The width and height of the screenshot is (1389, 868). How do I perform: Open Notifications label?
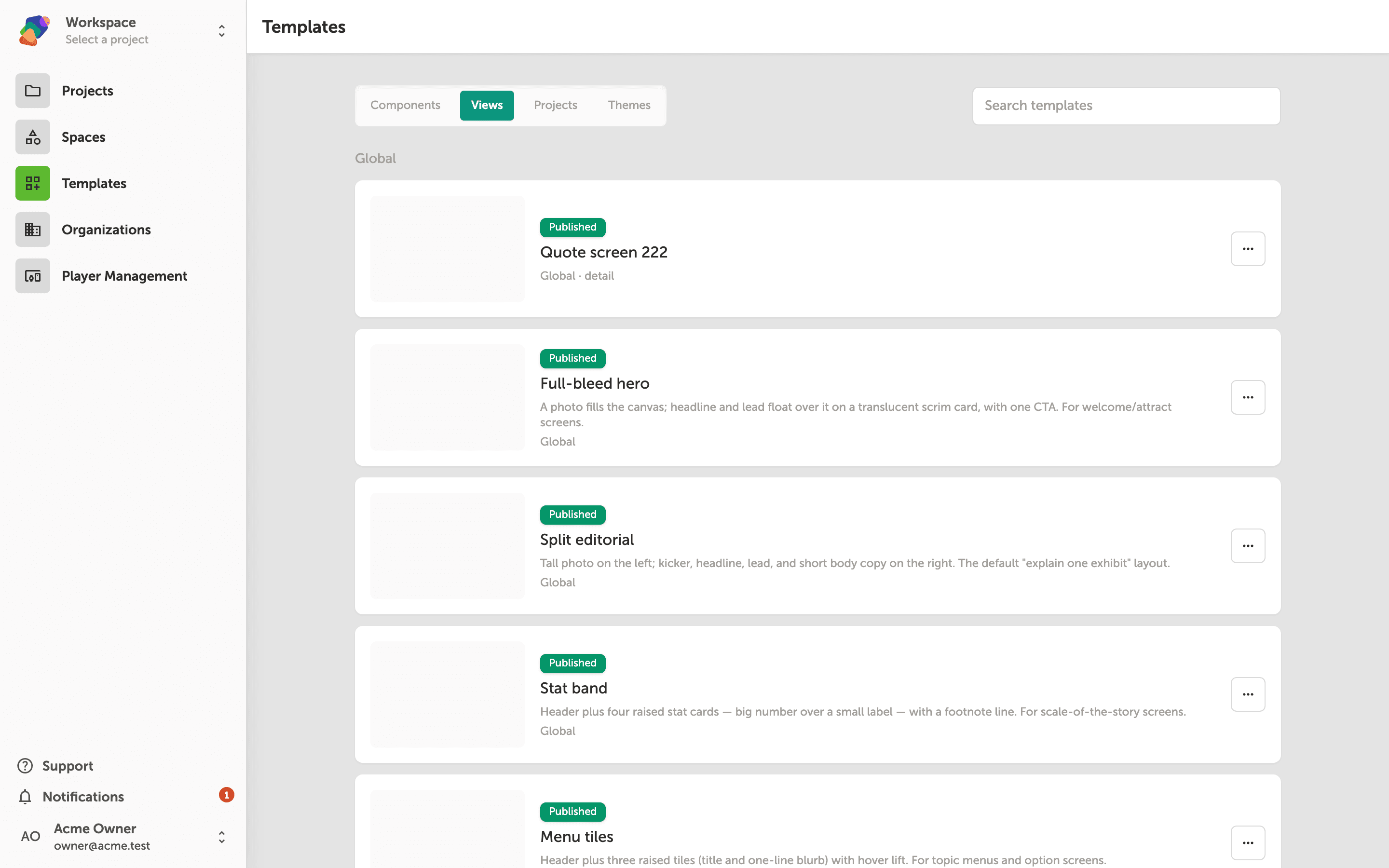(83, 797)
